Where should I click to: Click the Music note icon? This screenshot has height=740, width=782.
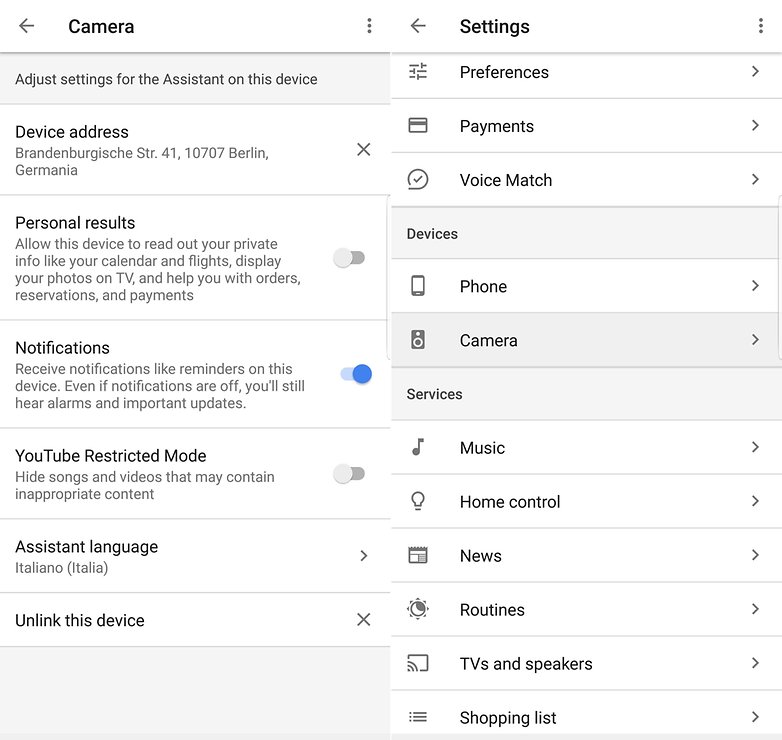[x=418, y=447]
